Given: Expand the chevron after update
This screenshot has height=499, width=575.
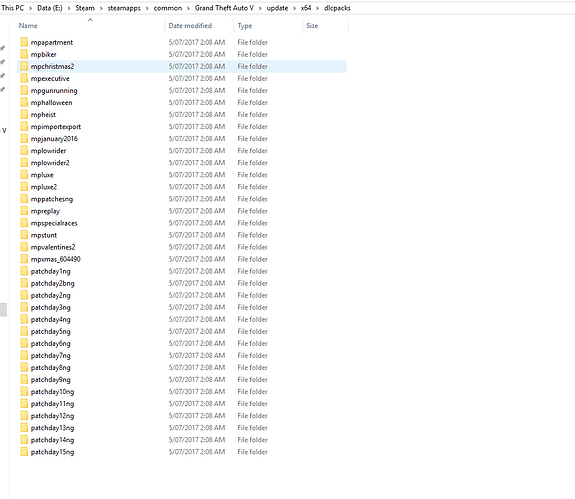Looking at the screenshot, I should [x=294, y=8].
